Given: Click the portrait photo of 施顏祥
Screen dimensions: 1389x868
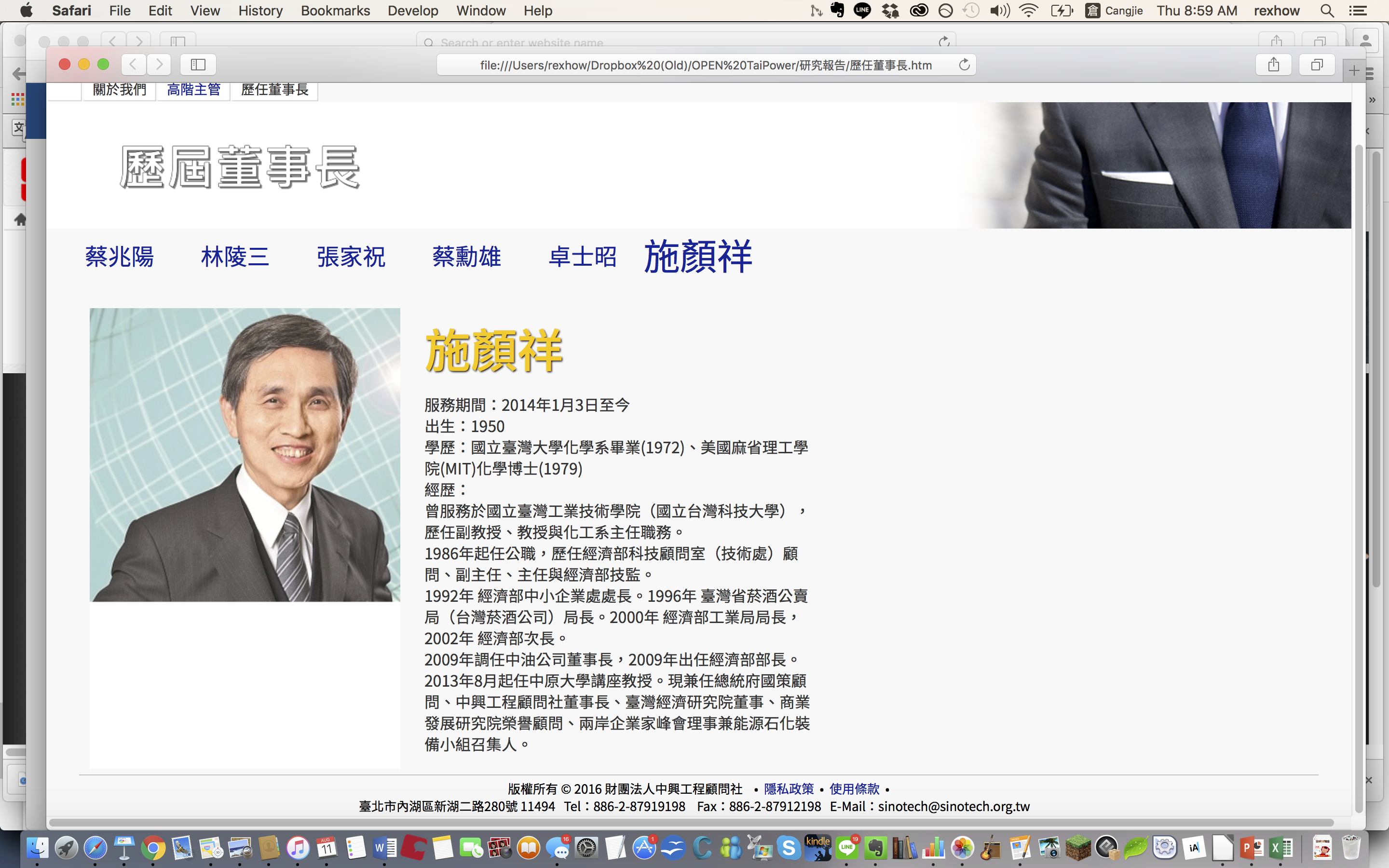Looking at the screenshot, I should pos(245,455).
